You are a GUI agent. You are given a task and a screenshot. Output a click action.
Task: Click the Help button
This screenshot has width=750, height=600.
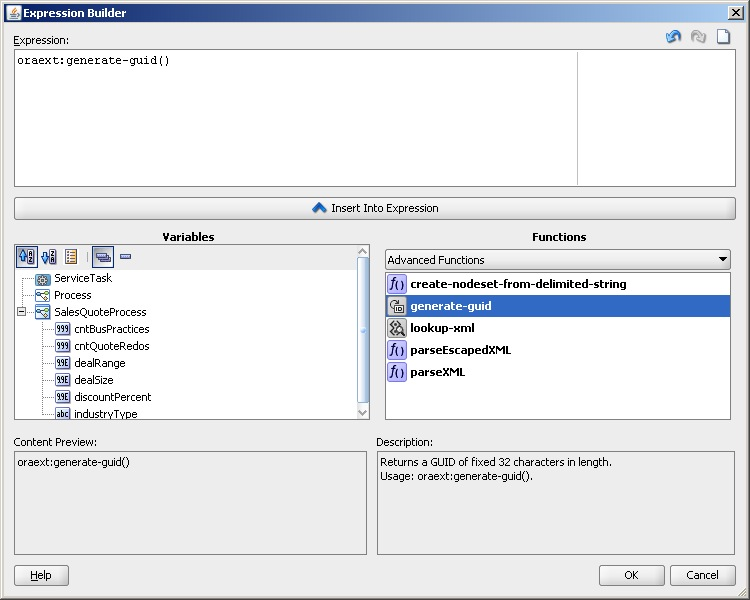(41, 575)
